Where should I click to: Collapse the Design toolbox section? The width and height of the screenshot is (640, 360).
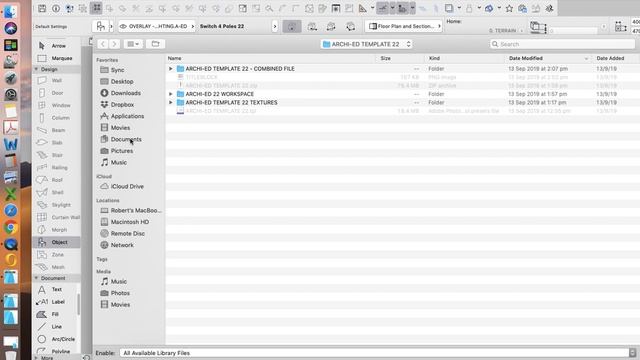click(36, 69)
